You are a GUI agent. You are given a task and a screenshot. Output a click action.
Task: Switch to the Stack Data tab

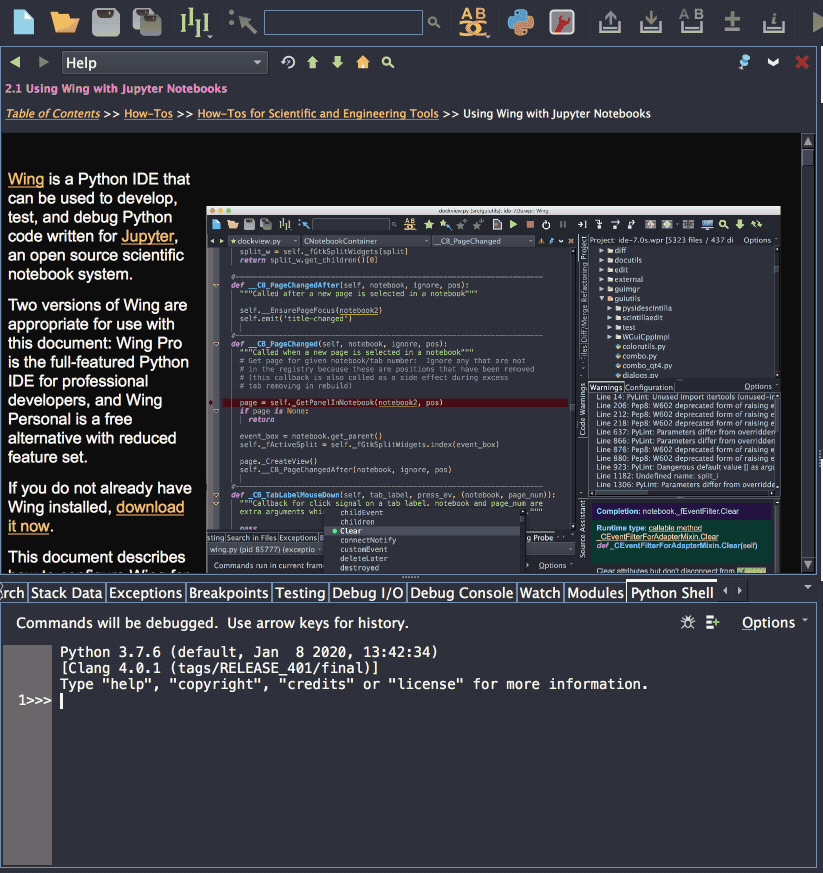tap(67, 593)
